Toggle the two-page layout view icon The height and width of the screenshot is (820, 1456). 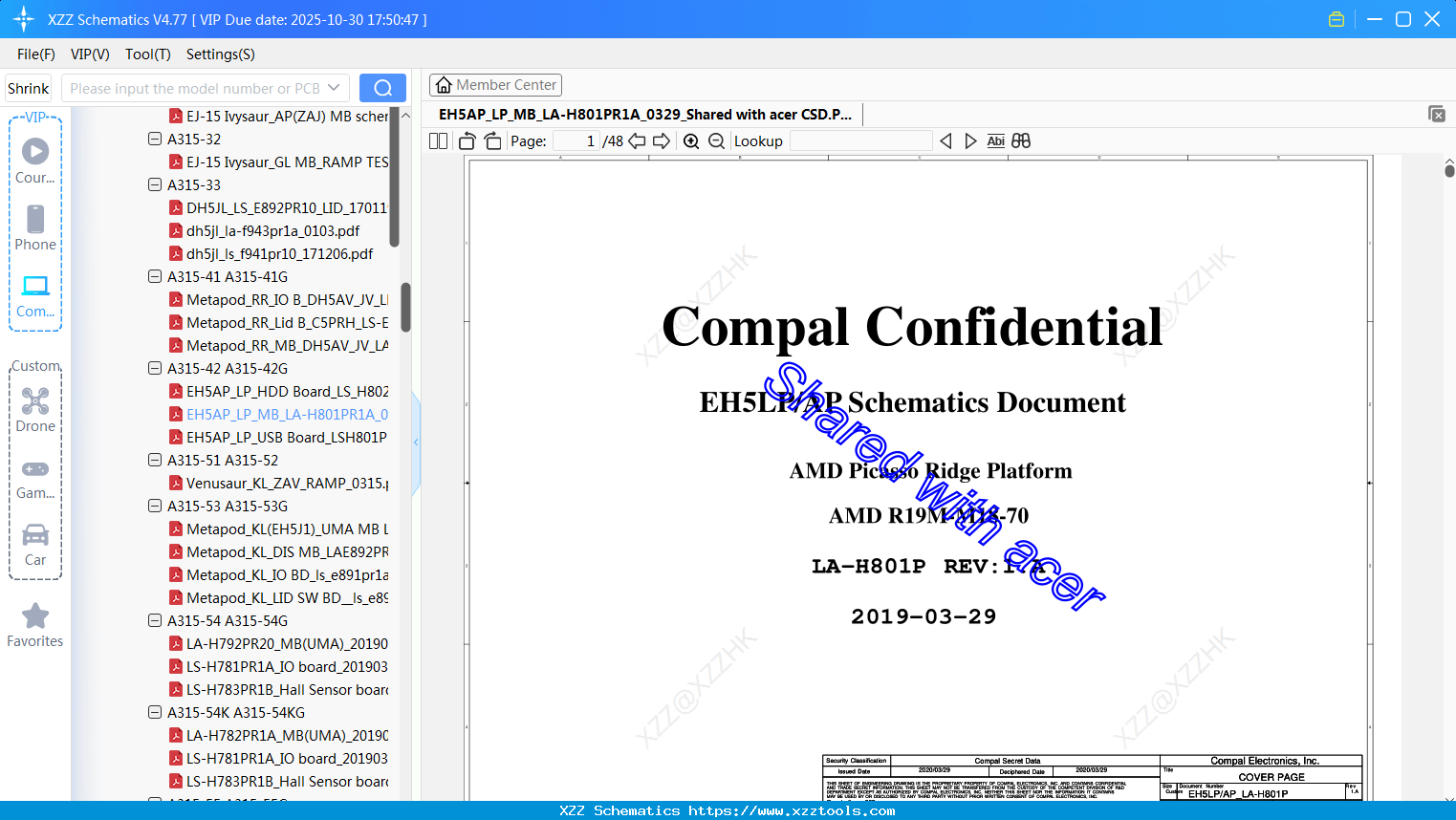[x=439, y=141]
